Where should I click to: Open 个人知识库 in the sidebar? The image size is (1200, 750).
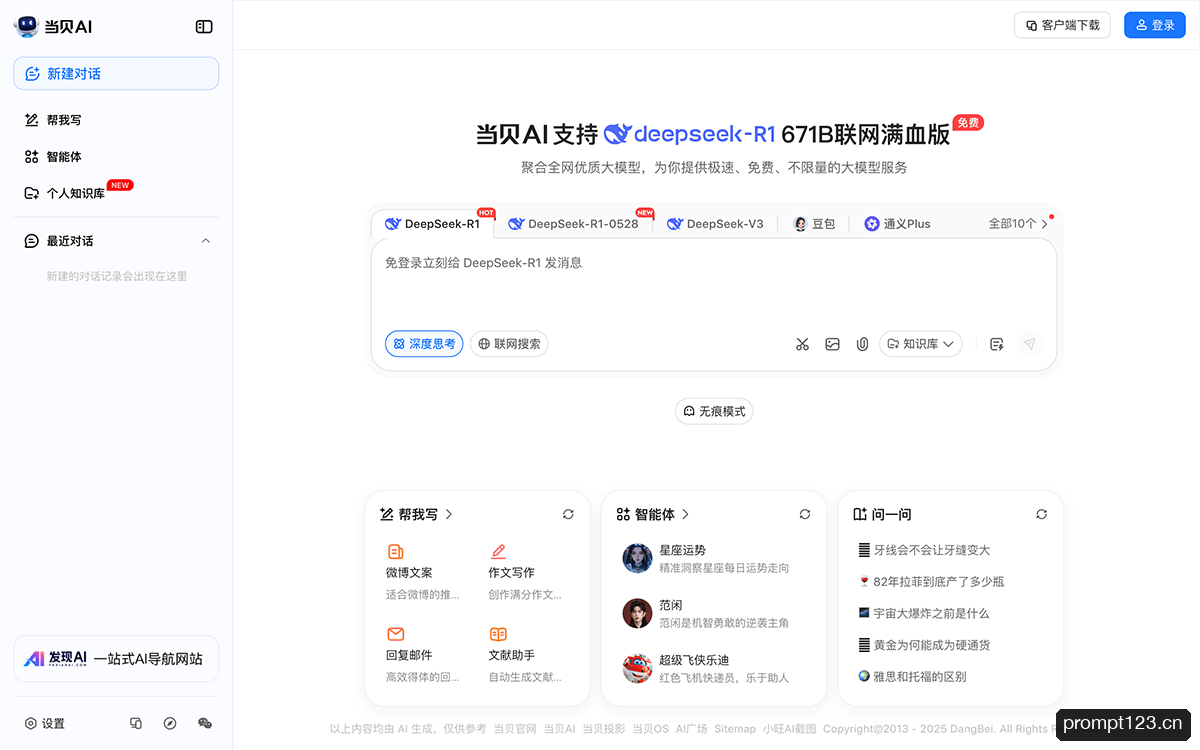pos(65,193)
